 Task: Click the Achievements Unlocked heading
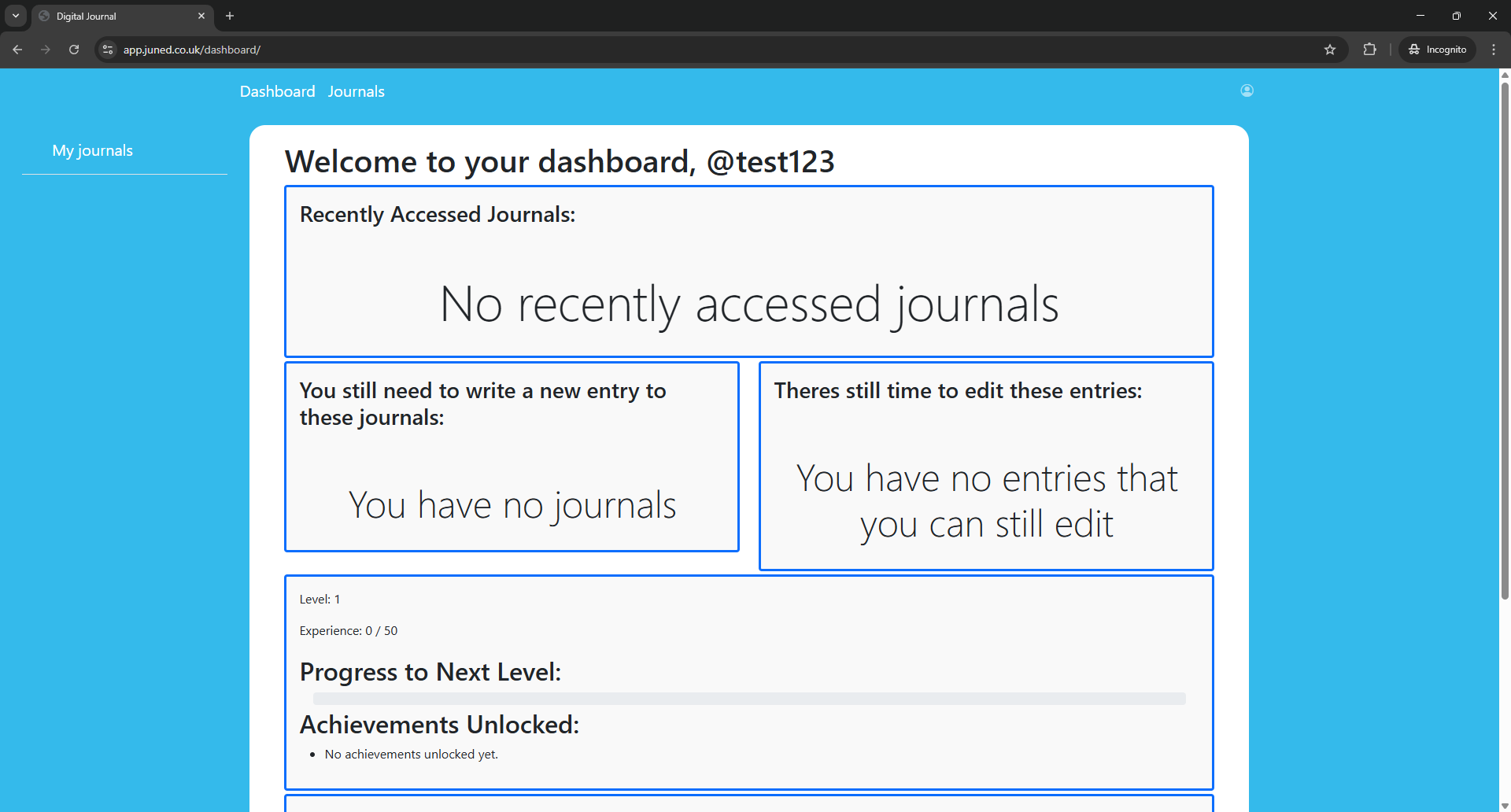(x=439, y=724)
